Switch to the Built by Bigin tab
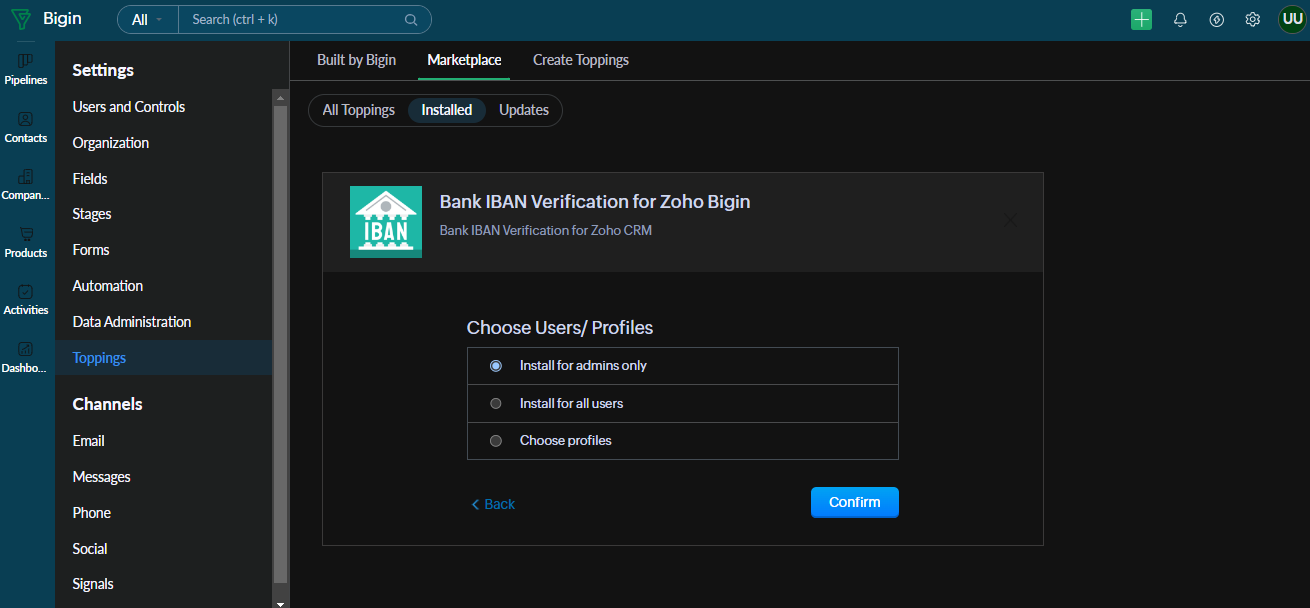Viewport: 1310px width, 608px height. (x=356, y=60)
